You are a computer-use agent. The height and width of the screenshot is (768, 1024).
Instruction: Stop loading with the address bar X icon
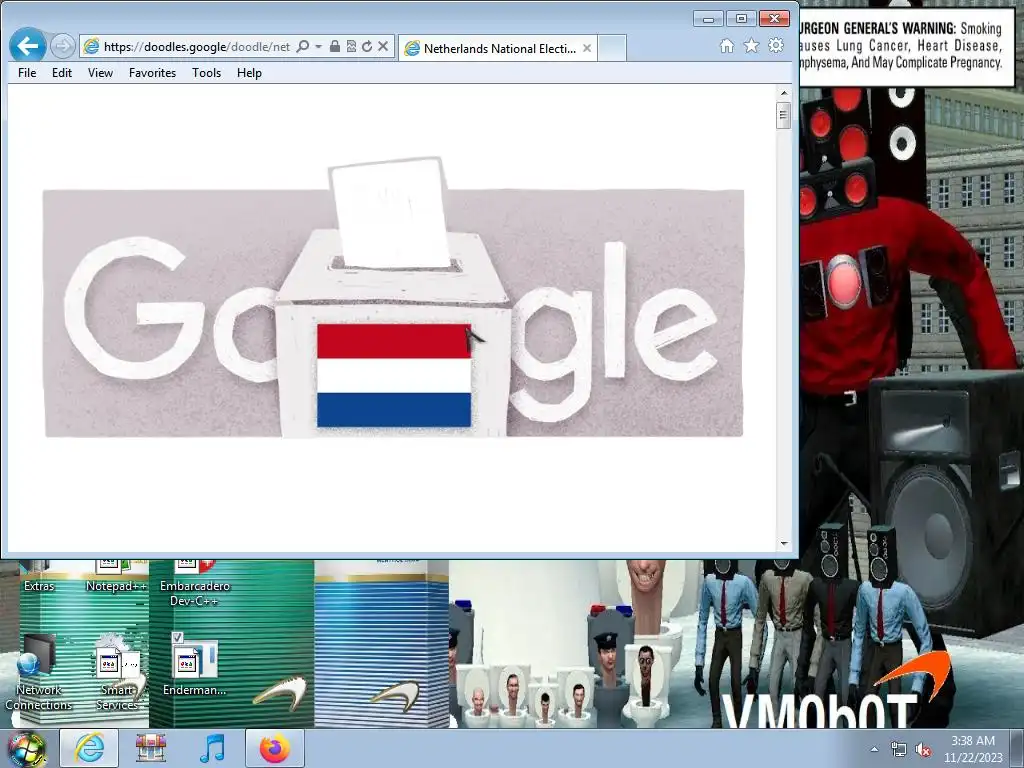coord(383,46)
